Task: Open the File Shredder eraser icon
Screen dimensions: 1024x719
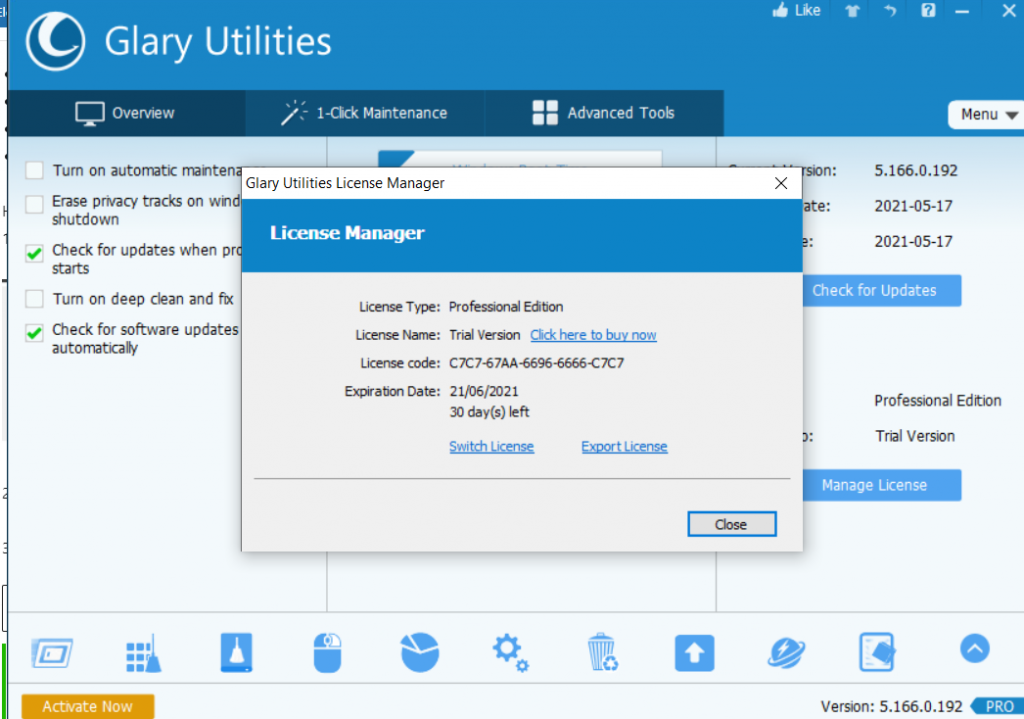Action: pyautogui.click(x=876, y=652)
